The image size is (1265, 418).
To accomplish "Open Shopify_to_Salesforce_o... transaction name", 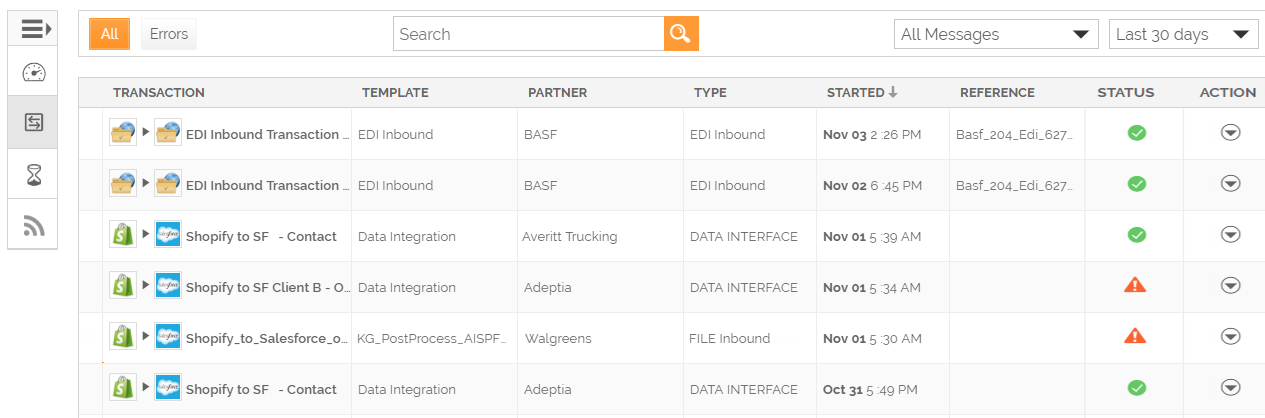I will [x=267, y=338].
